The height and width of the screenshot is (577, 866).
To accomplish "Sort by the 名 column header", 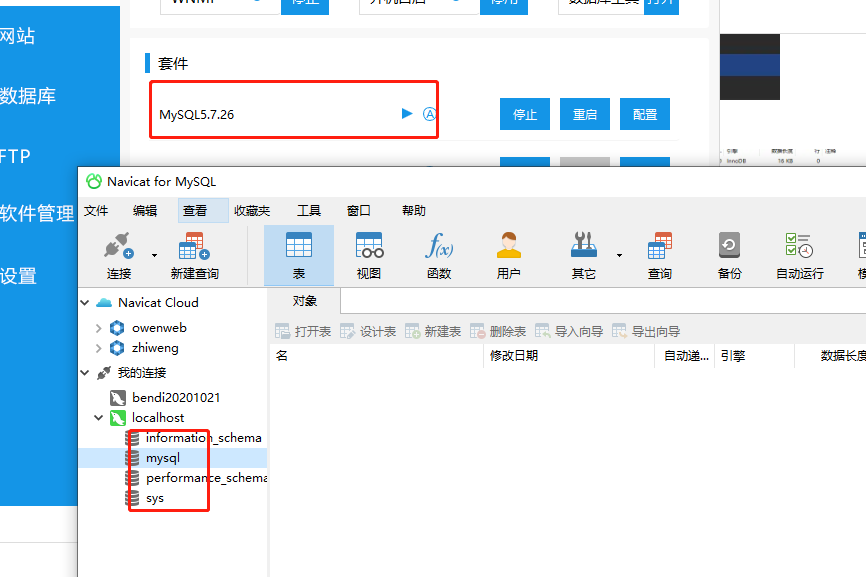I will (x=376, y=356).
